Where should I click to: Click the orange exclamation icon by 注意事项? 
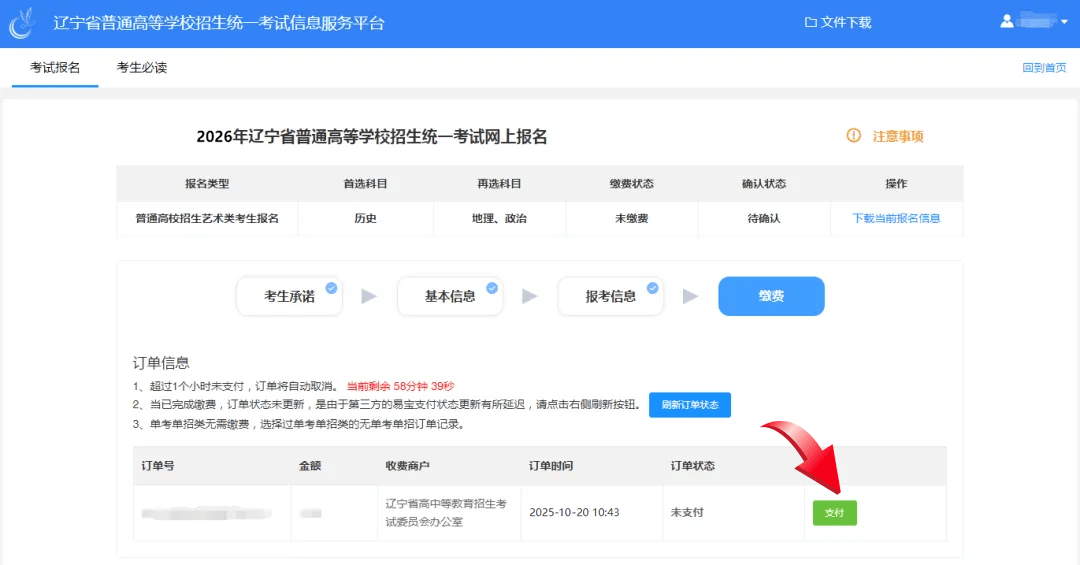pyautogui.click(x=853, y=136)
